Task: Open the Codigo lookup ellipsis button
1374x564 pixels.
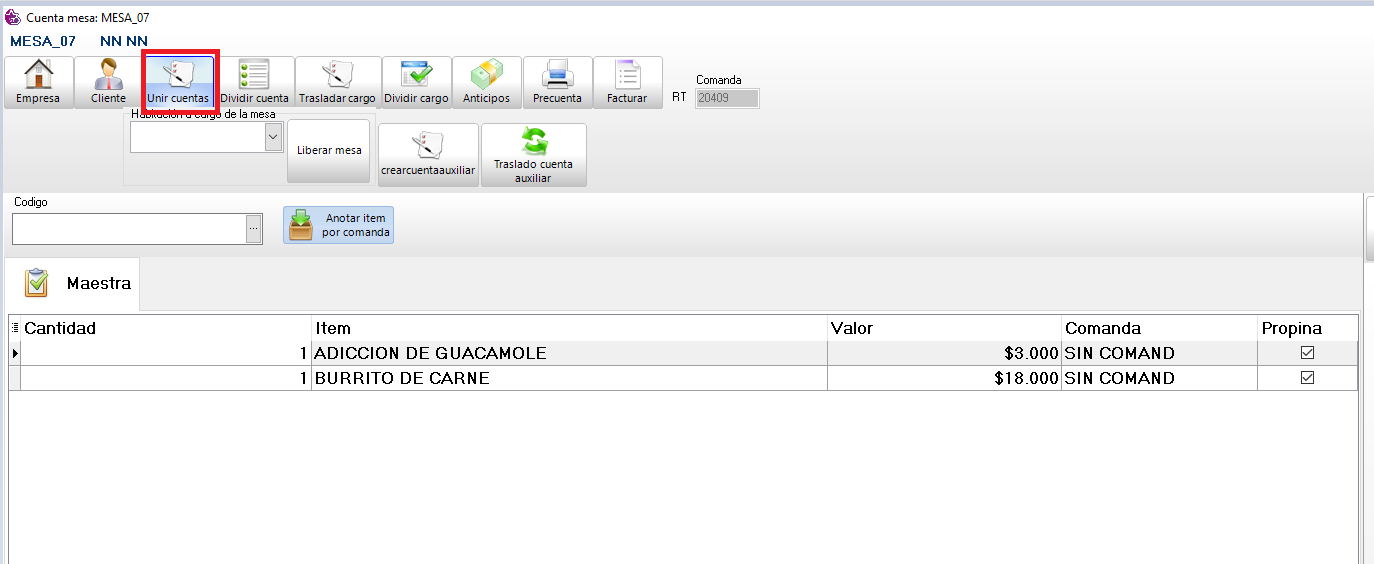Action: tap(254, 229)
